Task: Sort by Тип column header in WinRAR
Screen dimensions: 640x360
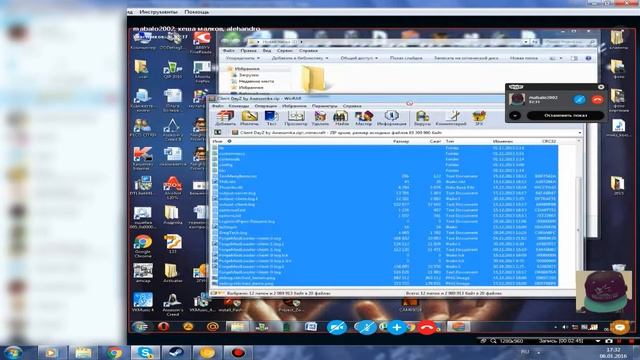Action: [x=449, y=141]
